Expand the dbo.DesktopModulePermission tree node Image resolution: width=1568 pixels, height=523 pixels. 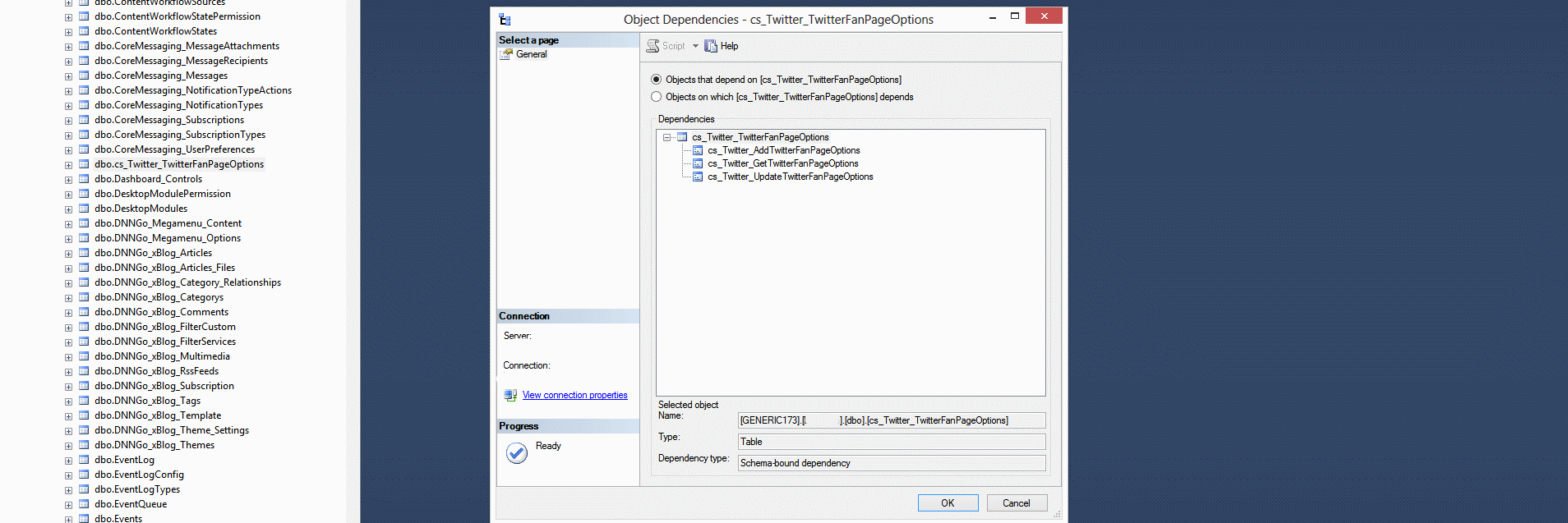point(68,195)
